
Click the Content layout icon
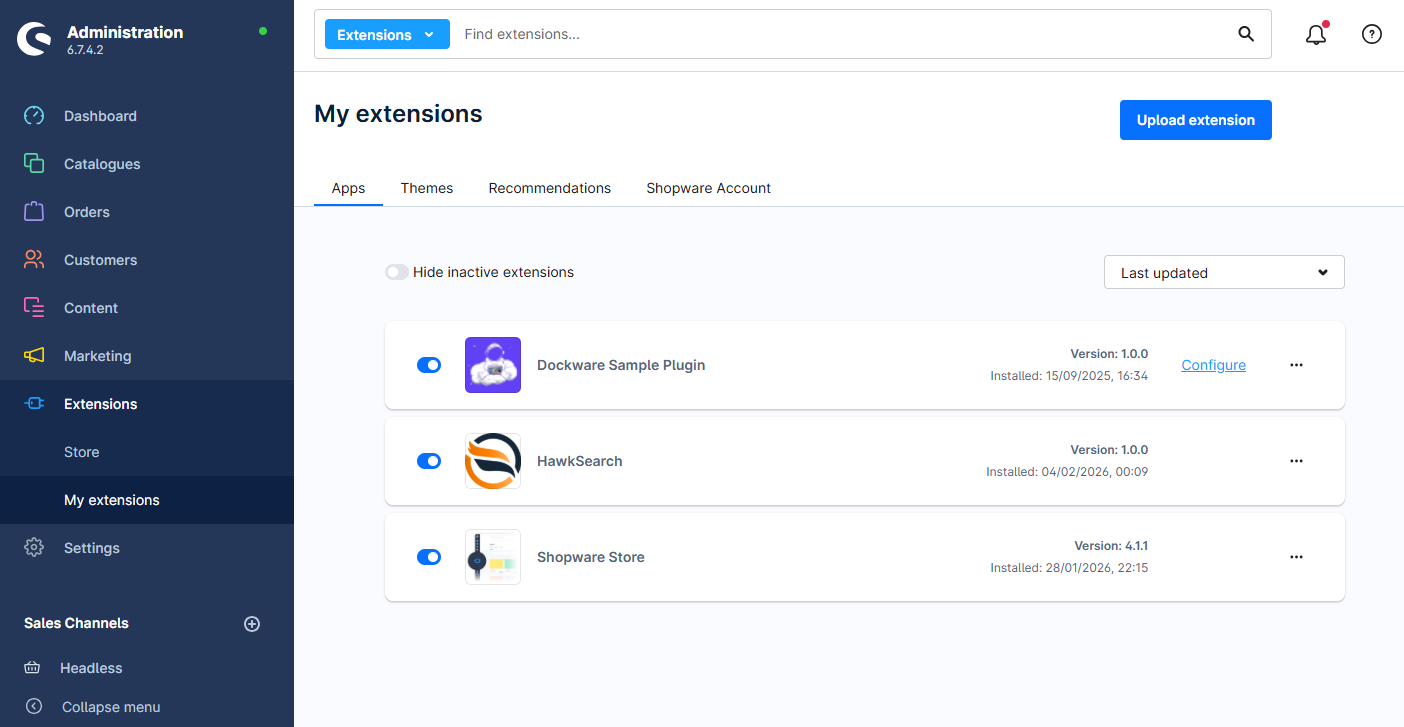(x=34, y=308)
